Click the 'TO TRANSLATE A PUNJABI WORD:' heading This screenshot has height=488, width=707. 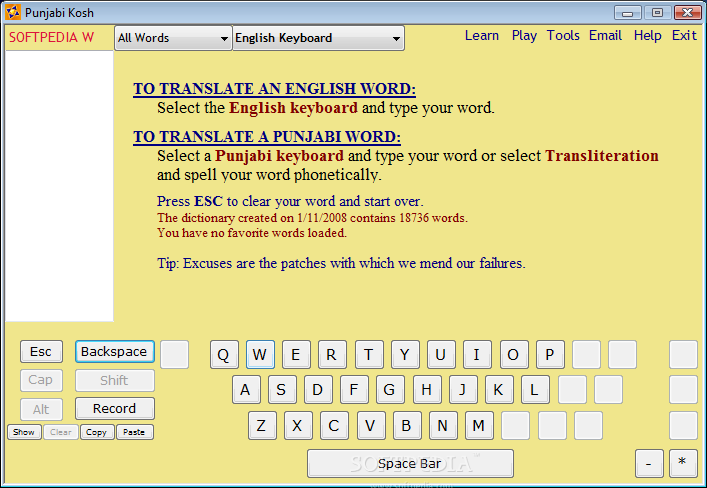coord(267,137)
